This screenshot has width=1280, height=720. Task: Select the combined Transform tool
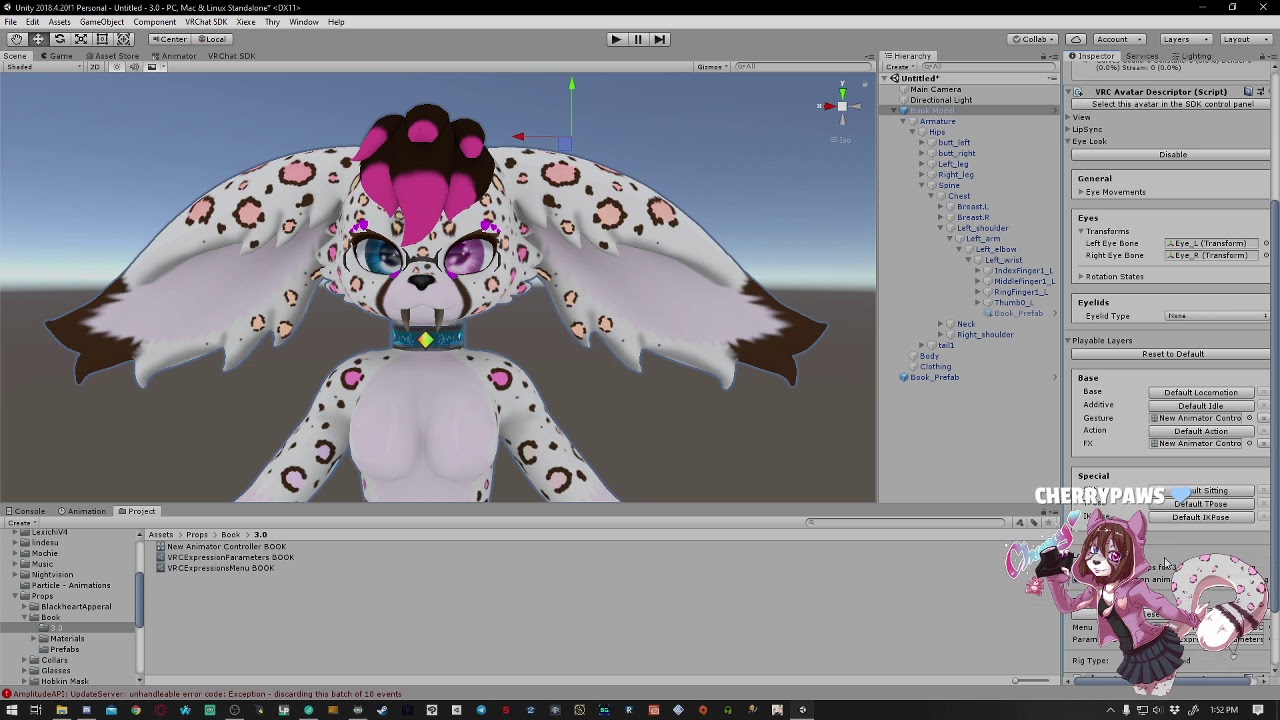[x=124, y=39]
